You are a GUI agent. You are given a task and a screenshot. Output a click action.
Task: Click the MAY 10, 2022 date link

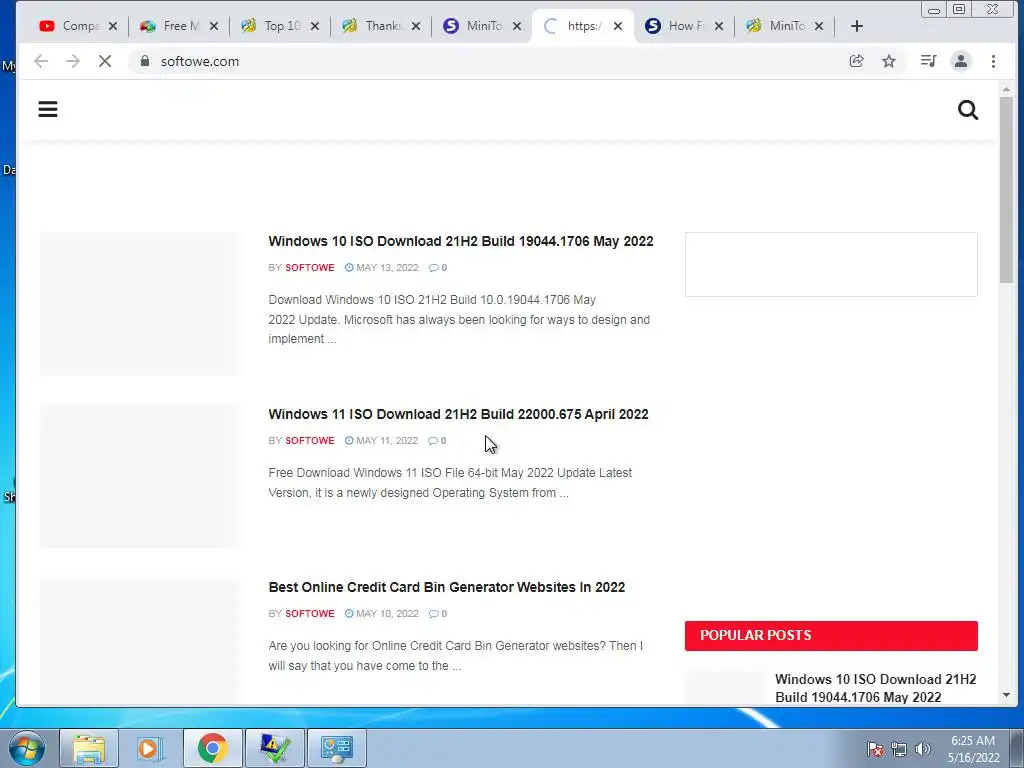tap(381, 614)
